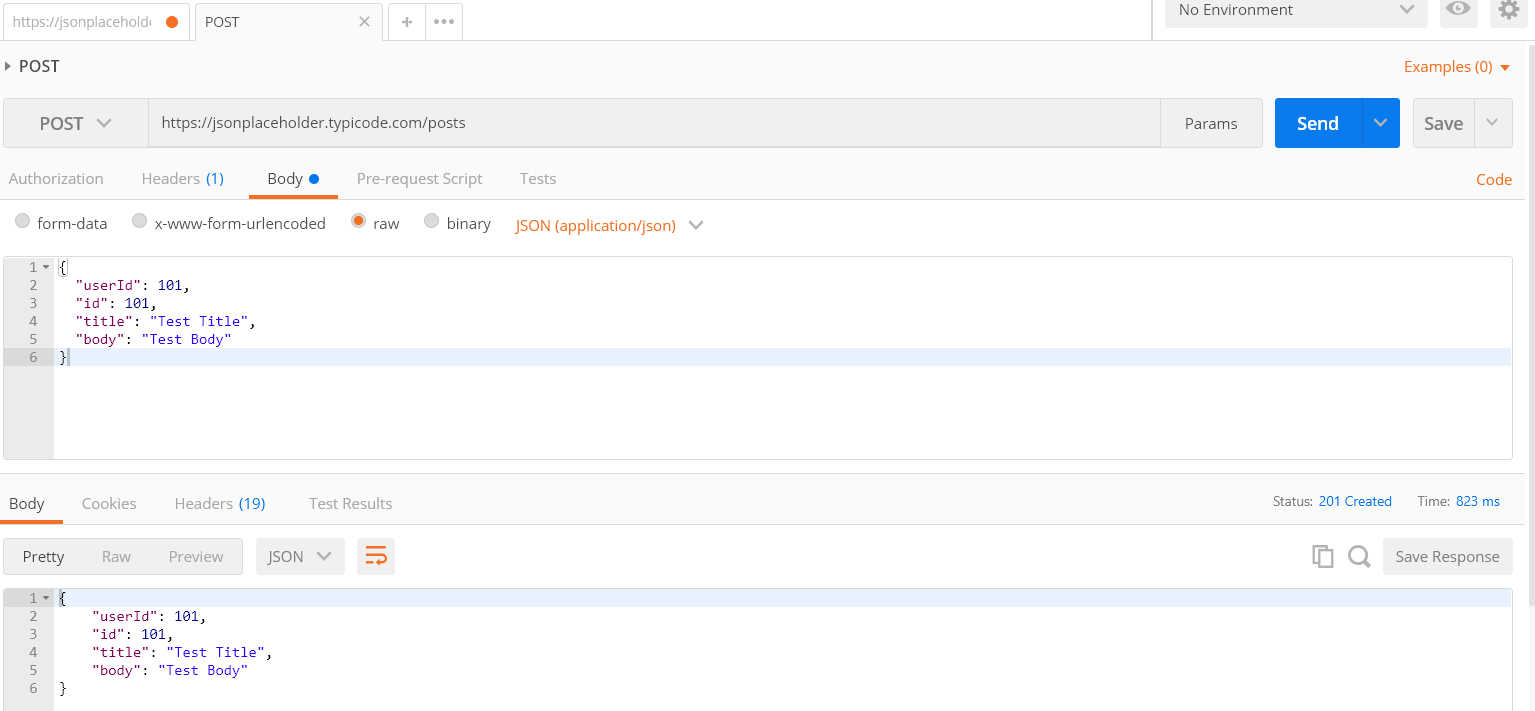The height and width of the screenshot is (711, 1535).
Task: Select the x-www-form-urlencoded body type
Action: click(x=139, y=222)
